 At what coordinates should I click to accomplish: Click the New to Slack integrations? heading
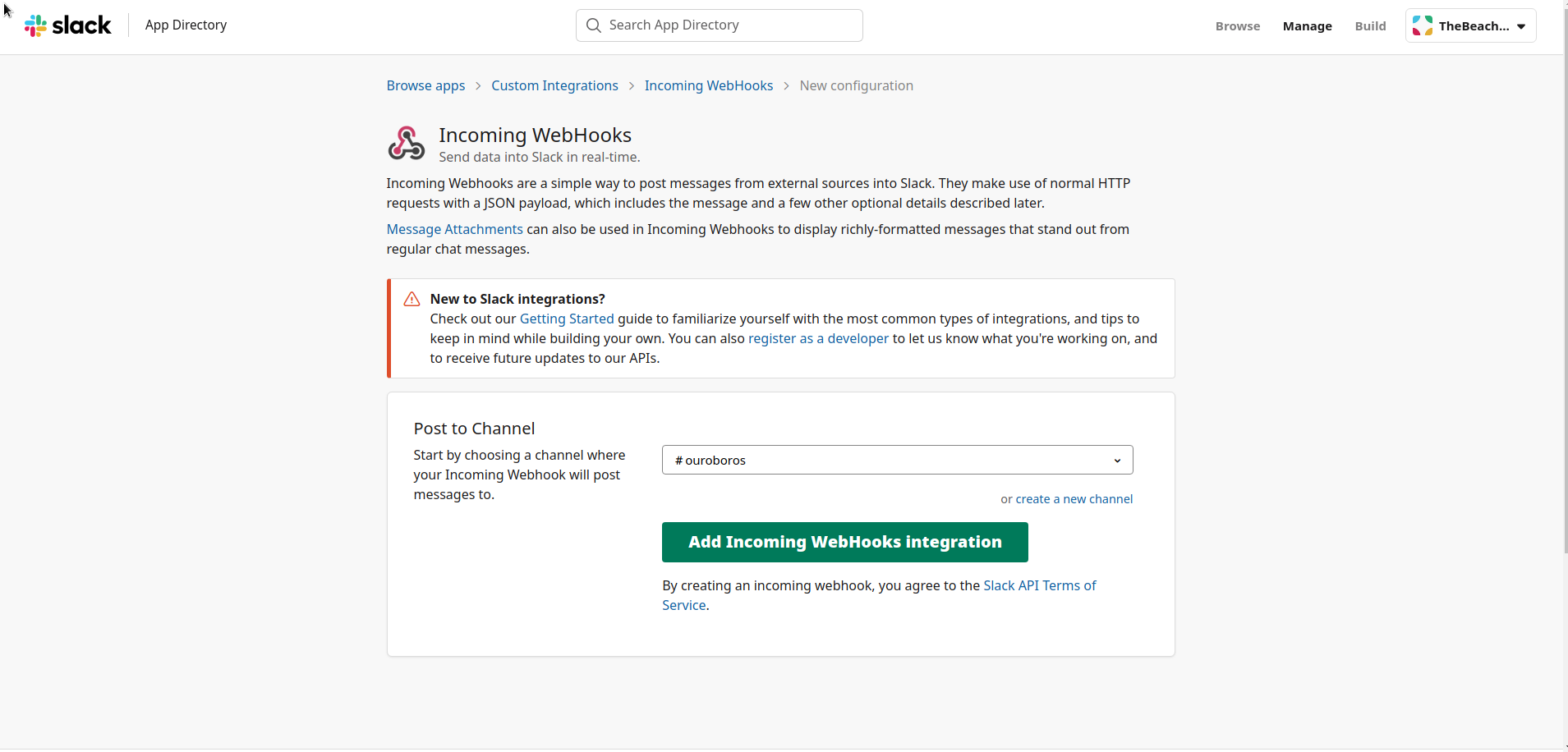tap(517, 299)
